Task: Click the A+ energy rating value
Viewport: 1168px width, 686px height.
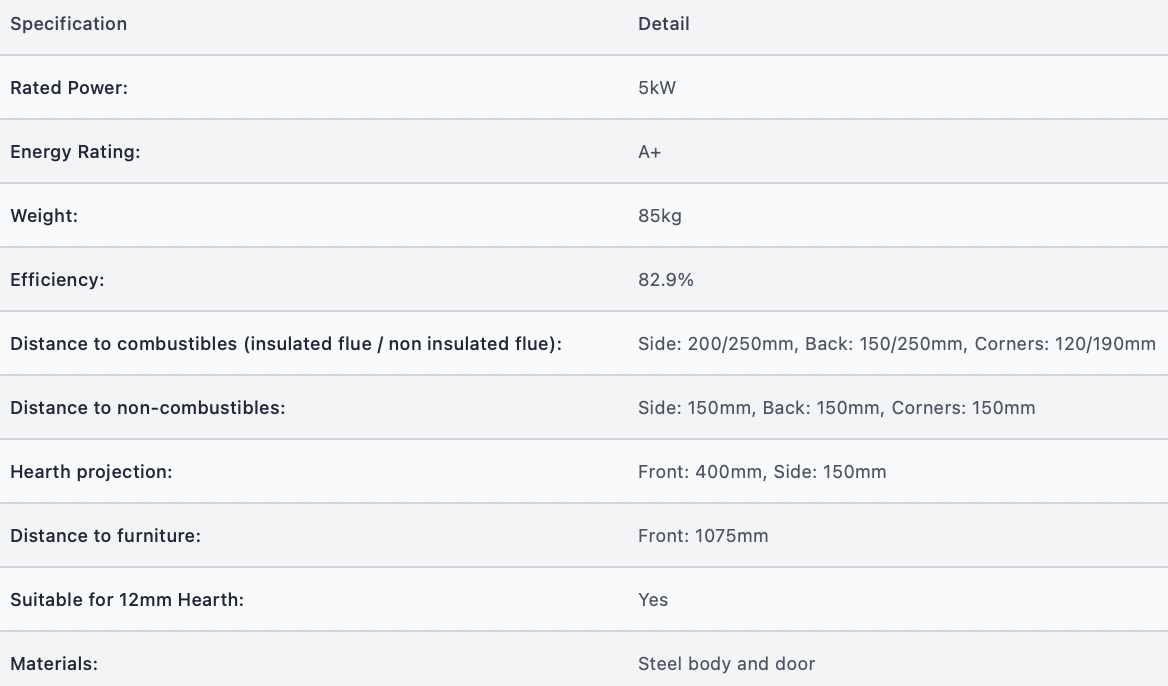Action: click(x=650, y=152)
